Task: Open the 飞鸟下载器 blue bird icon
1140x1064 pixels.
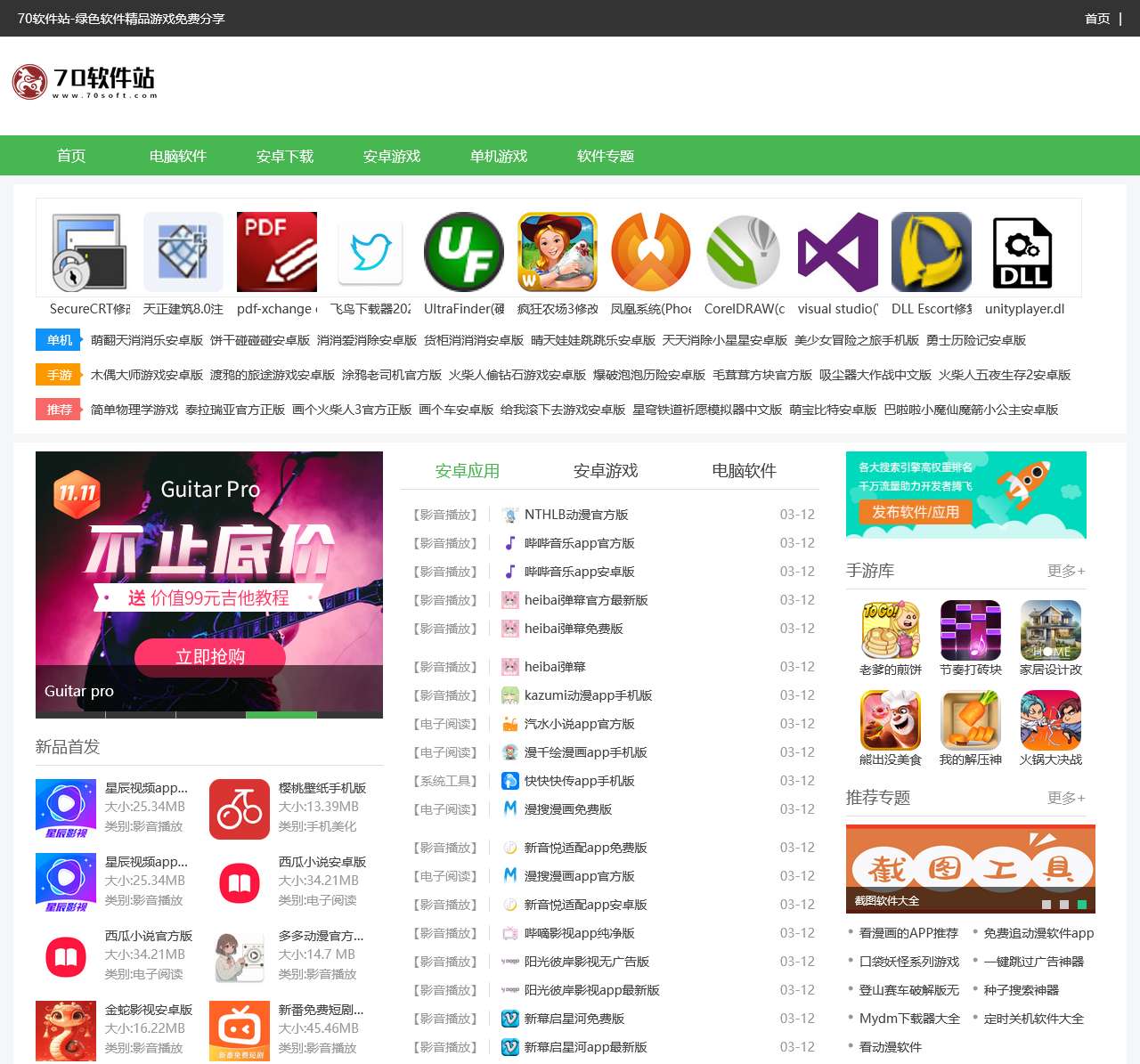Action: click(370, 252)
